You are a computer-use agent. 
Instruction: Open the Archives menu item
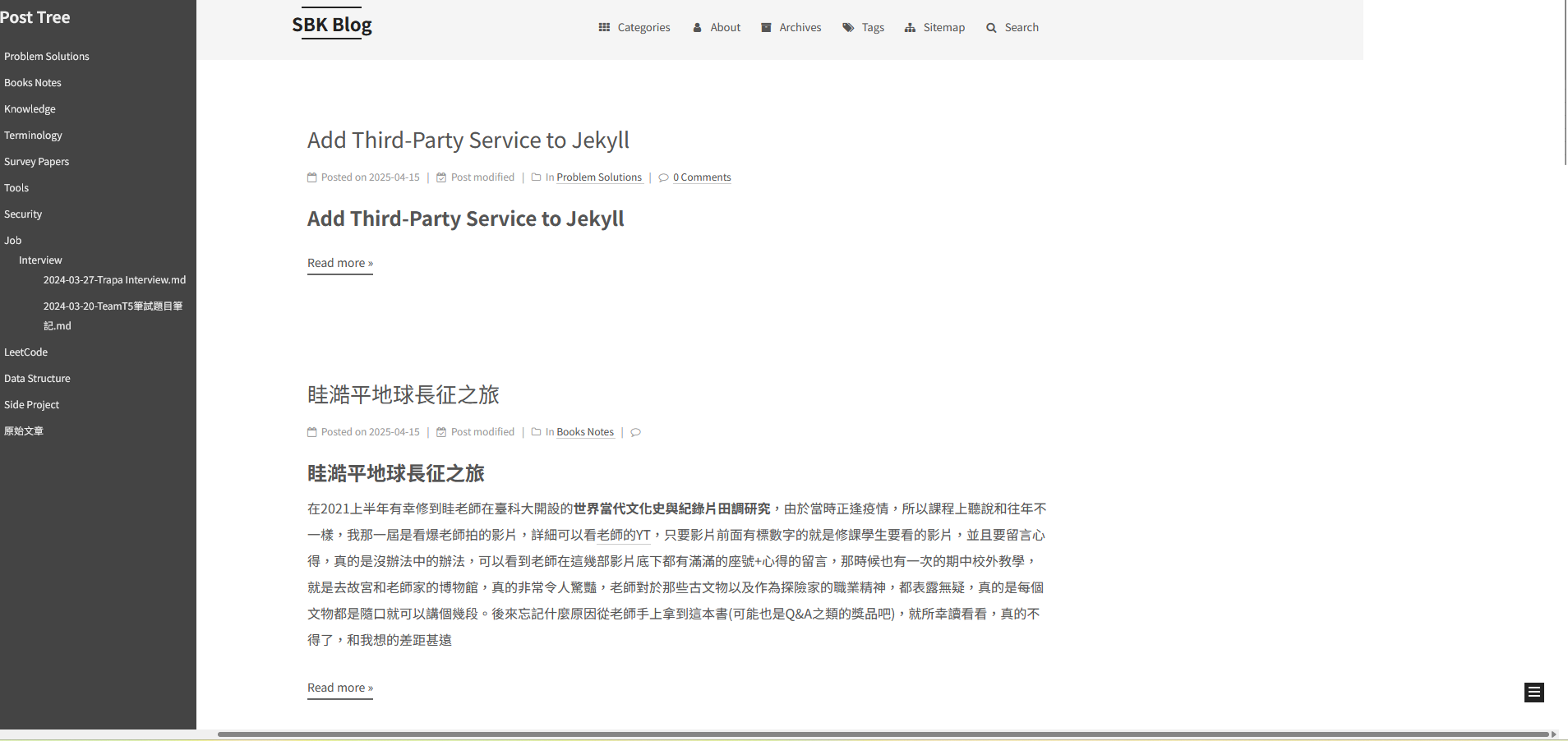800,27
